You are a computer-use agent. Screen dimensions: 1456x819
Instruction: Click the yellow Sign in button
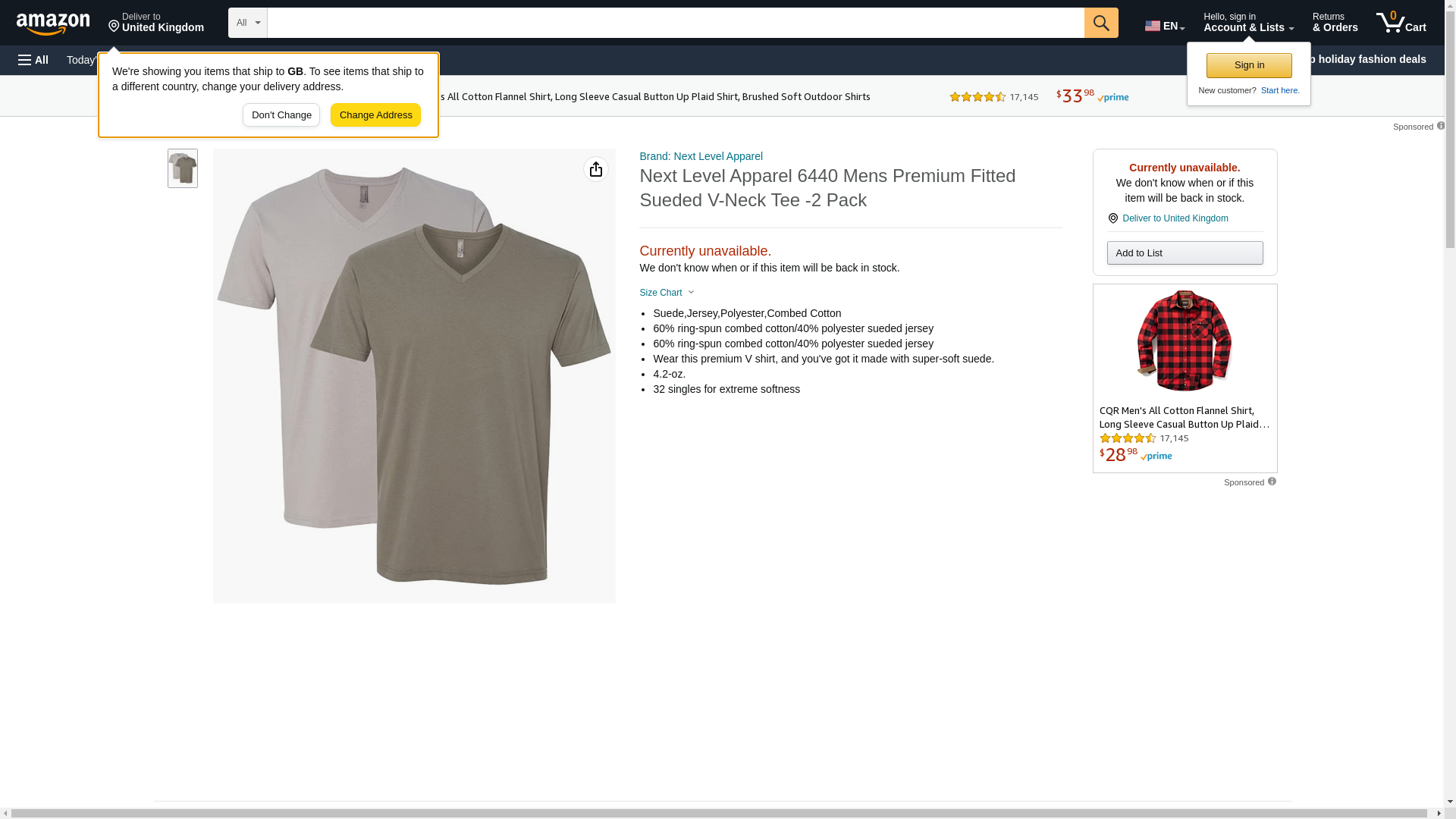[1249, 65]
